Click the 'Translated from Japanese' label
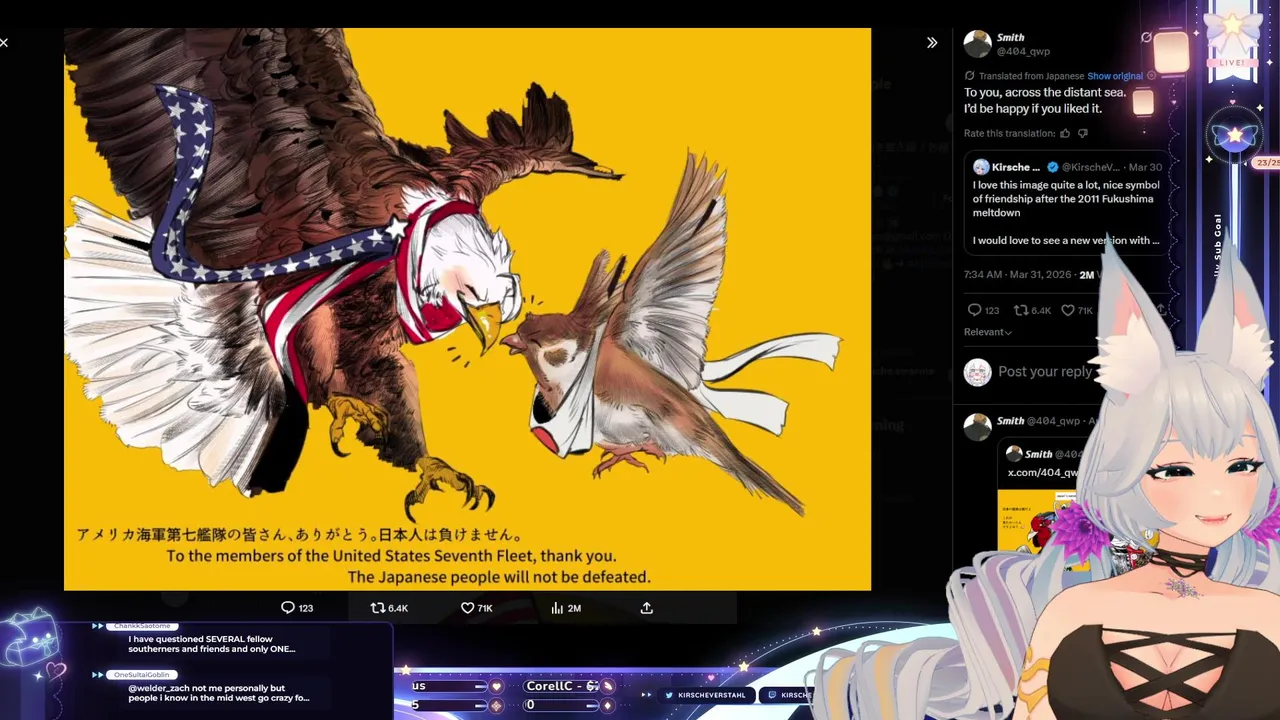This screenshot has width=1280, height=720. (1031, 76)
